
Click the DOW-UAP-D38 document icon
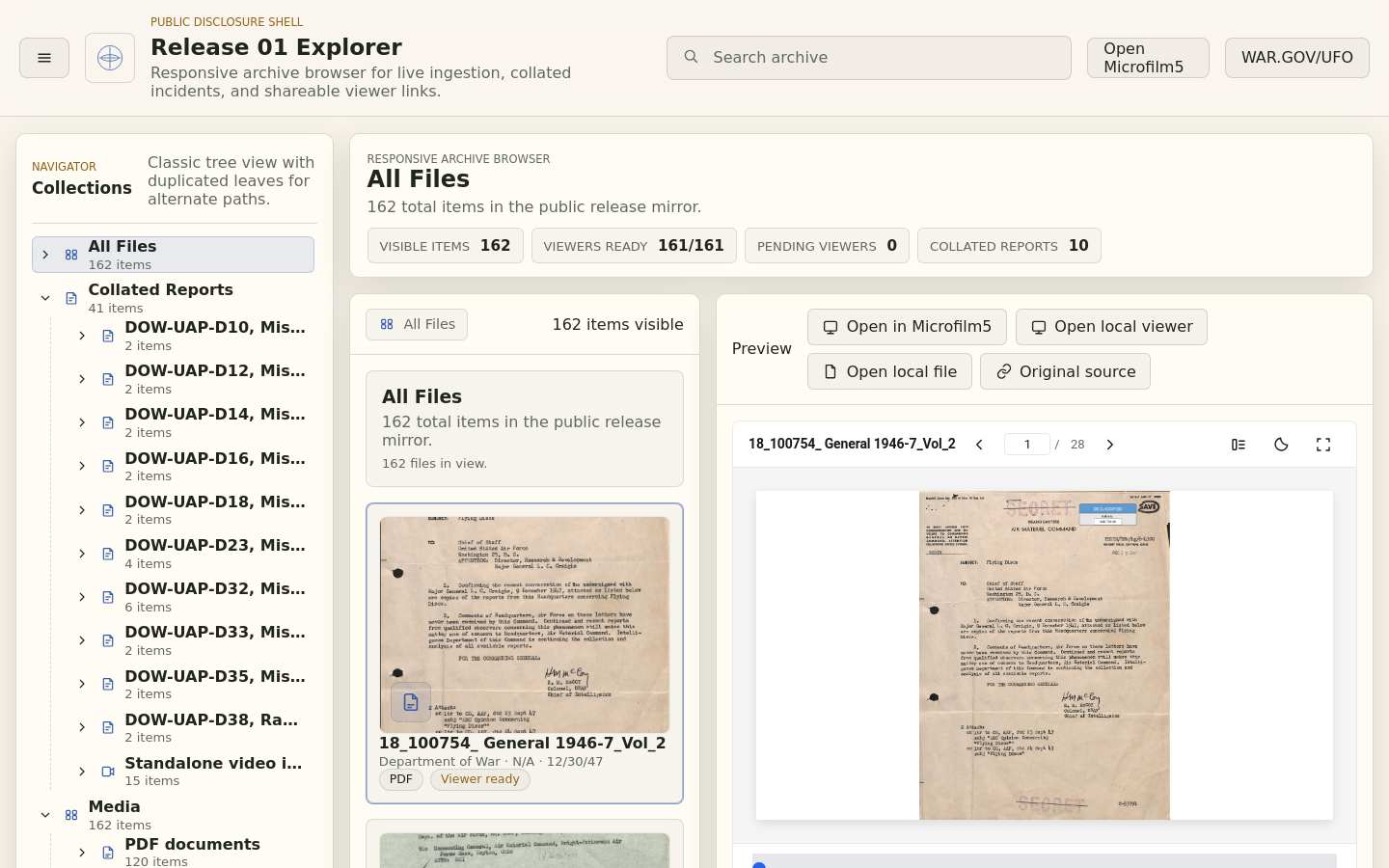108,727
